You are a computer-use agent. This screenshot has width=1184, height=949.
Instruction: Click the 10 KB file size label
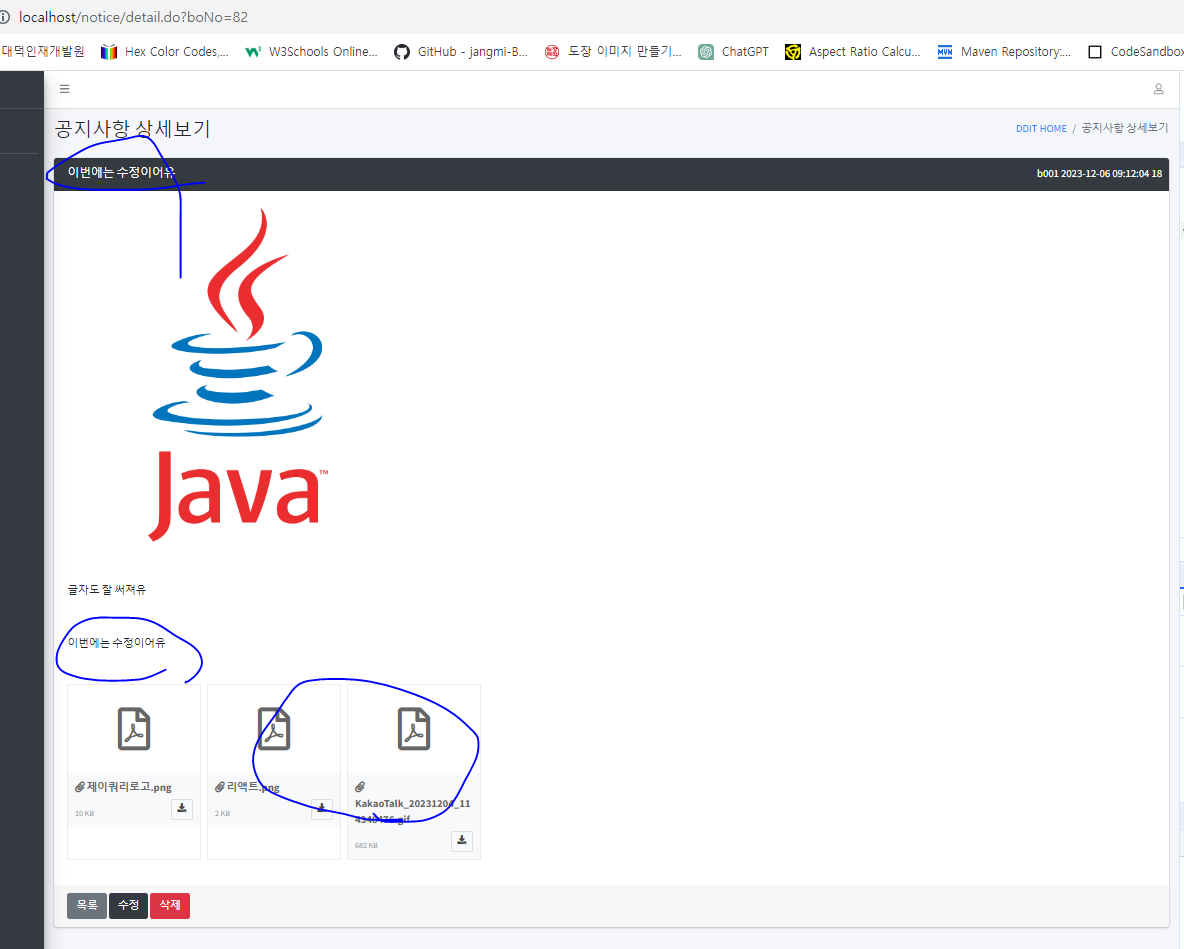pyautogui.click(x=85, y=813)
